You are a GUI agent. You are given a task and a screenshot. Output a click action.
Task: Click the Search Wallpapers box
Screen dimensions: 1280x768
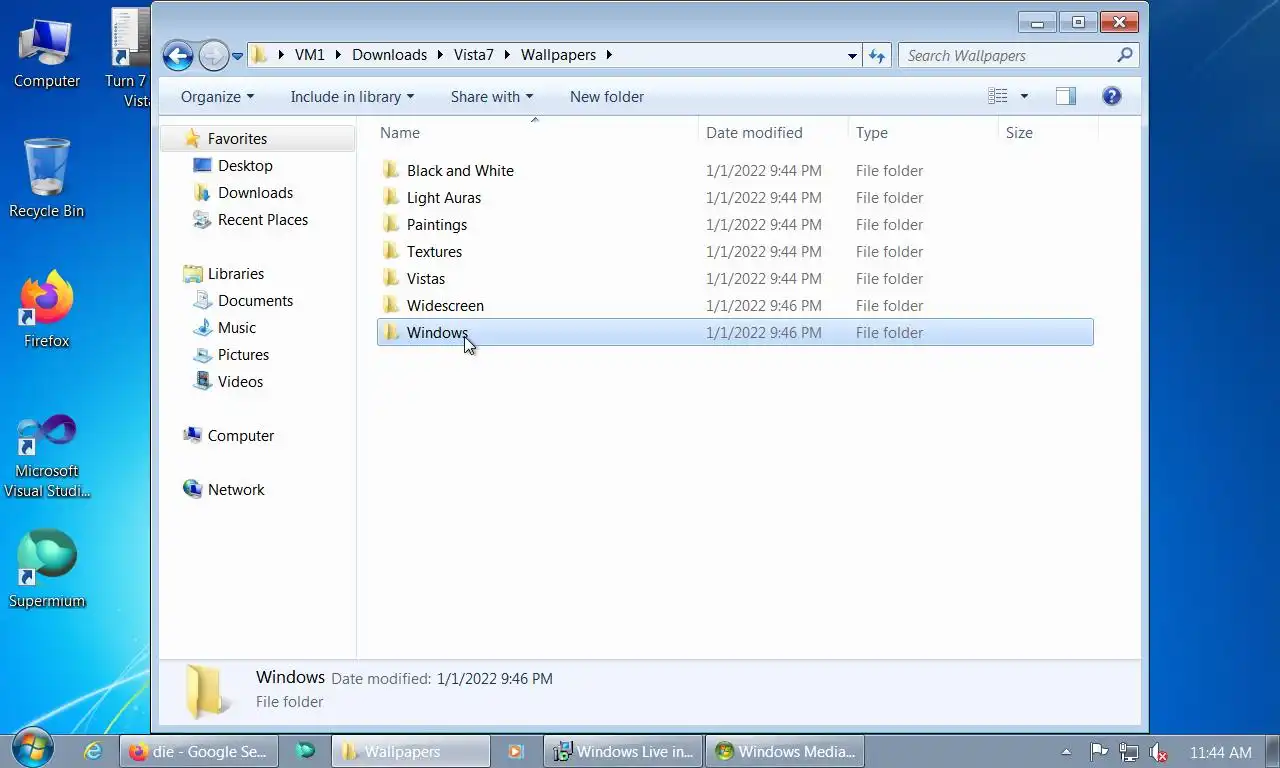(x=1008, y=56)
